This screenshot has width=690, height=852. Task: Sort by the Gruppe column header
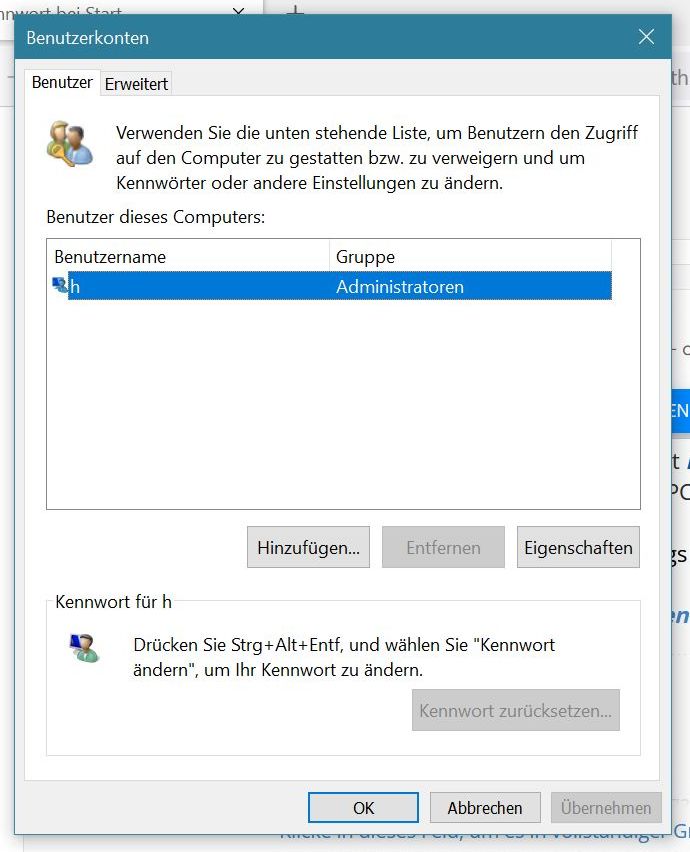(x=471, y=256)
